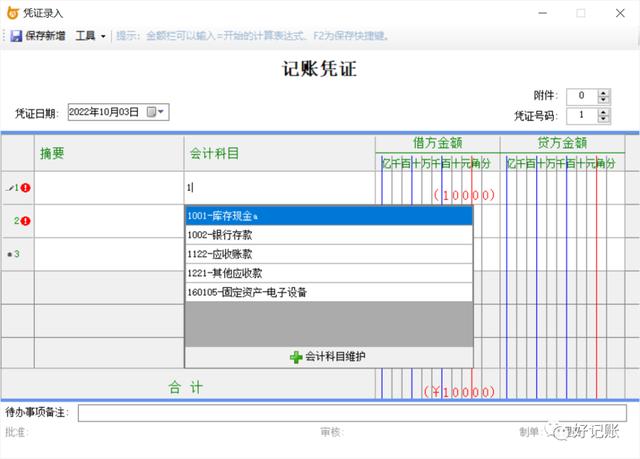Click the 保存新增 button label

tap(45, 36)
